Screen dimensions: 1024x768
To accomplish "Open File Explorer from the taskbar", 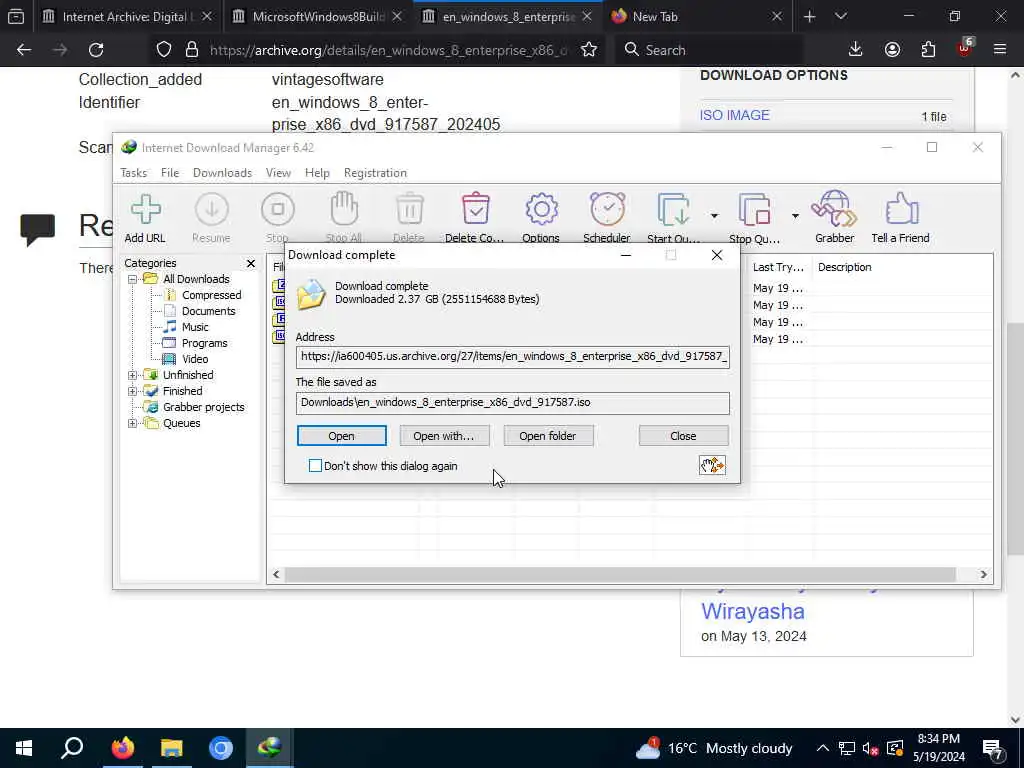I will pos(172,748).
